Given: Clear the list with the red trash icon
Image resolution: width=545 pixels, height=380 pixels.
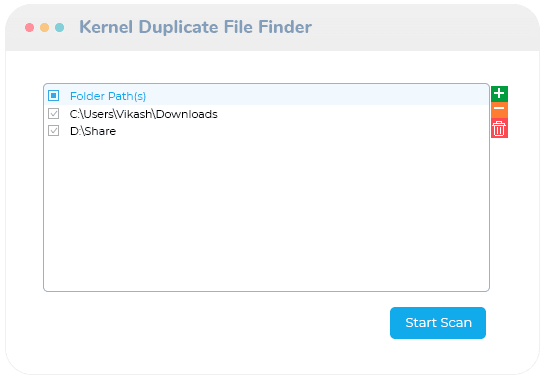Looking at the screenshot, I should pos(499,128).
